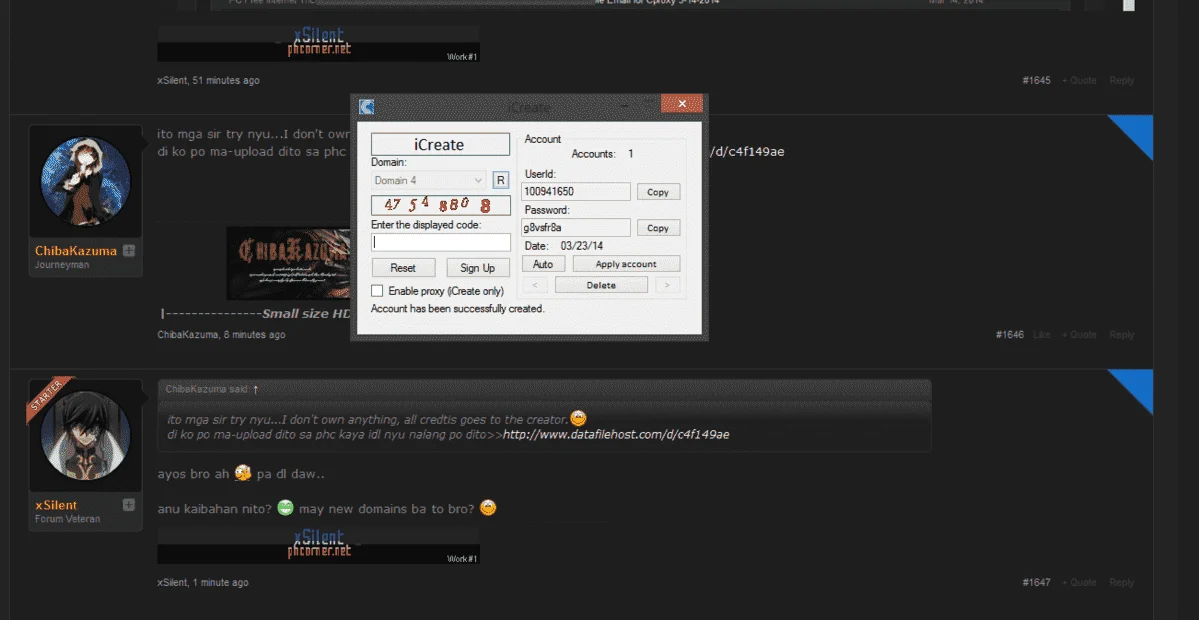Click the emoji after 'to bro?'

tap(488, 508)
